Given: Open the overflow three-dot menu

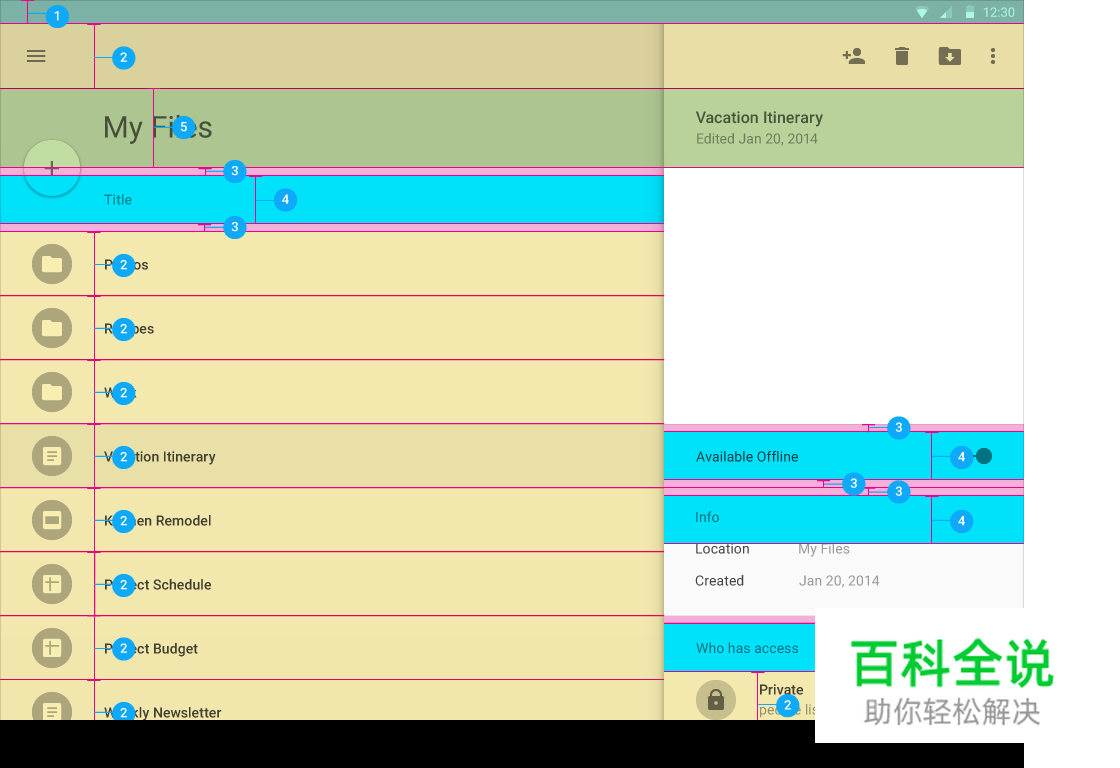Looking at the screenshot, I should (x=993, y=56).
